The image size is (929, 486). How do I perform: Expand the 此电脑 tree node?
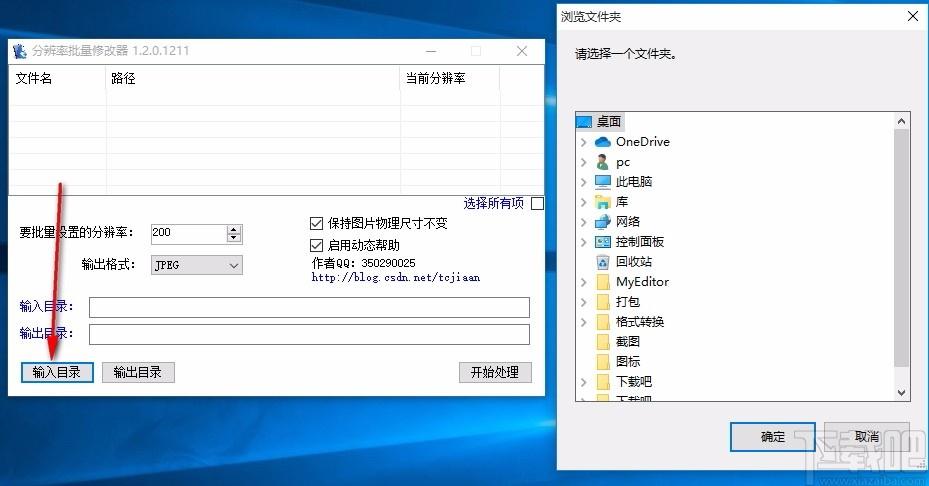pyautogui.click(x=584, y=181)
